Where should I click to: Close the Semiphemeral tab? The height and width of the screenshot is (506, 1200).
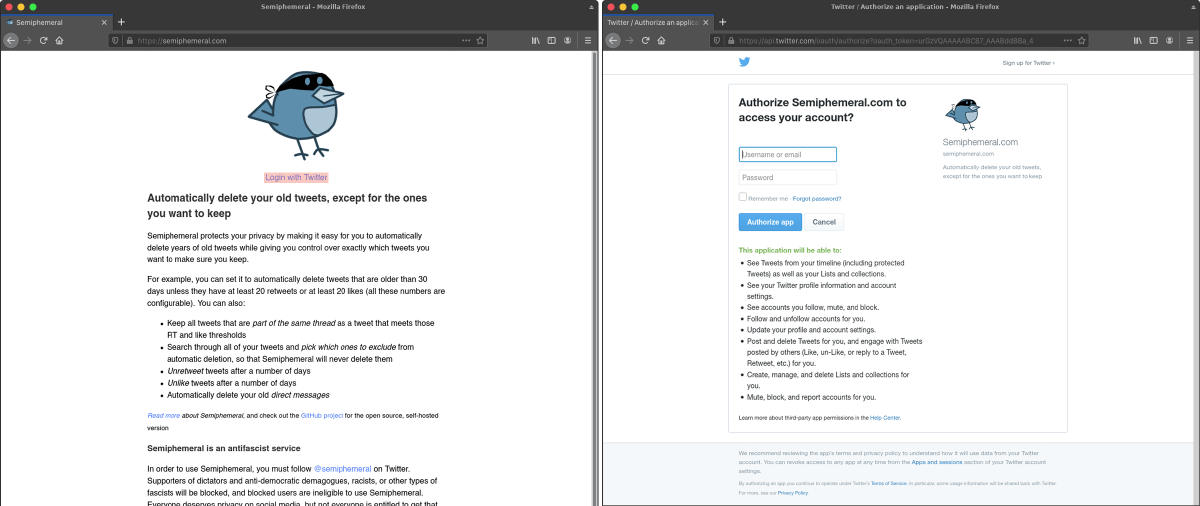click(x=104, y=21)
